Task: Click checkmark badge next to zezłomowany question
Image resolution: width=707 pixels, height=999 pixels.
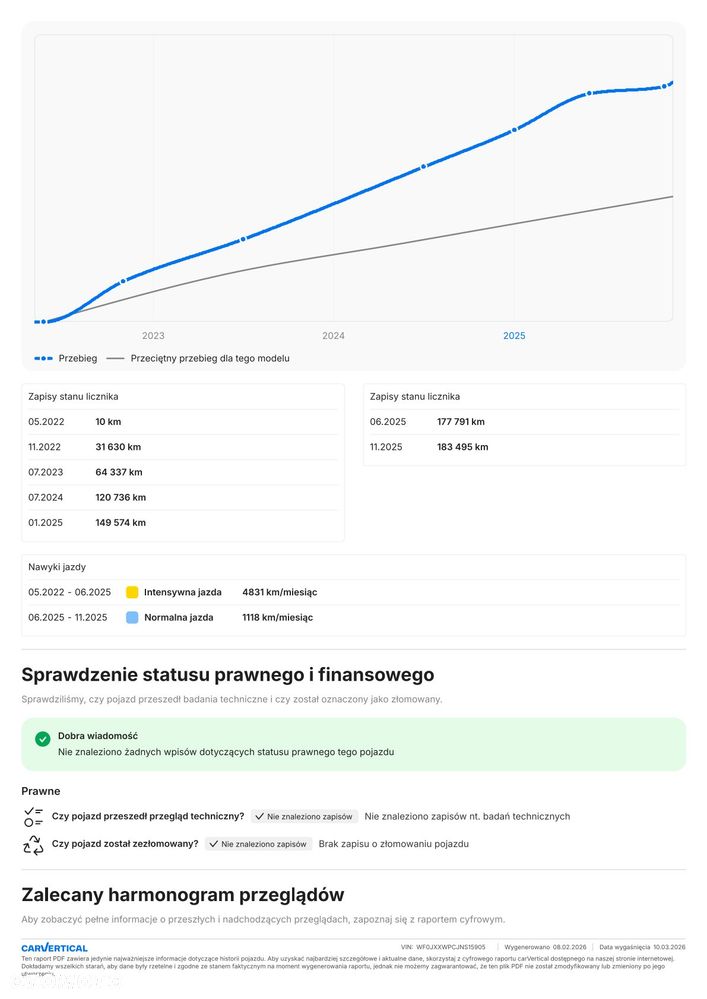Action: [259, 844]
